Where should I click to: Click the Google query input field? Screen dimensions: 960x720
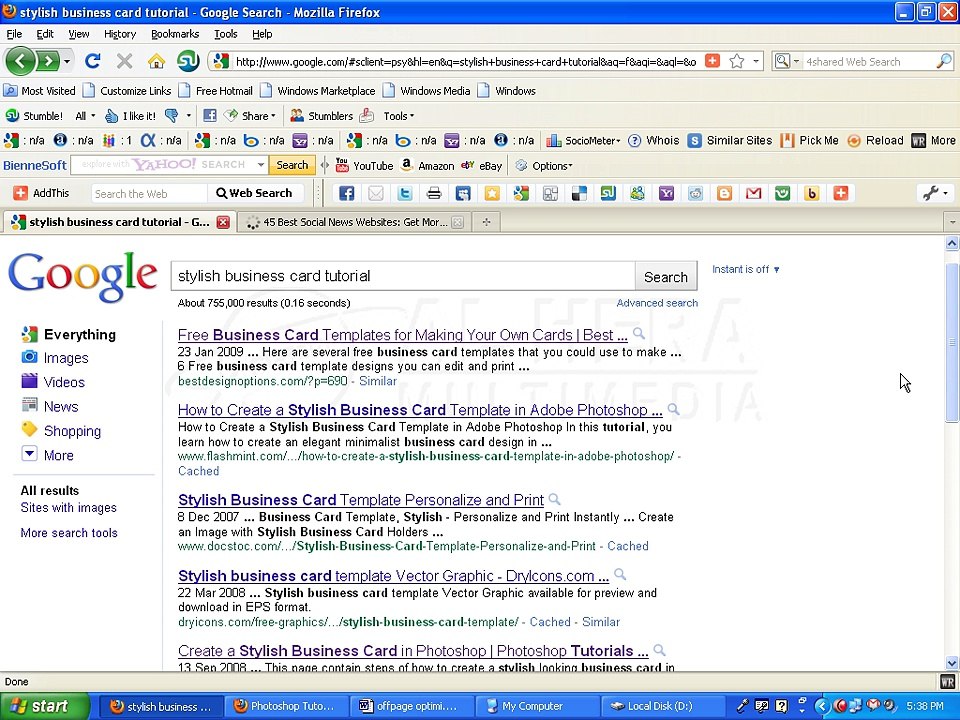[x=403, y=276]
